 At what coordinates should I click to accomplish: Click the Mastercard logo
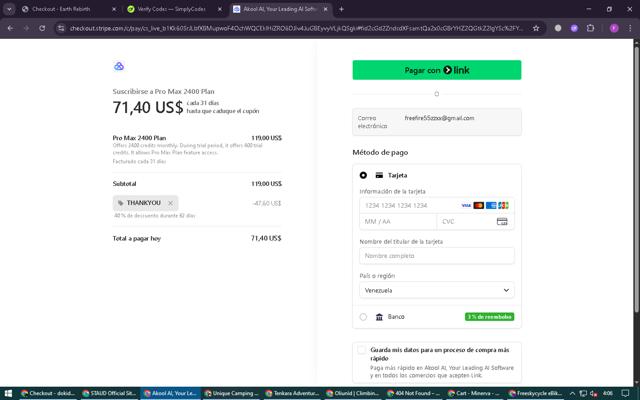pyautogui.click(x=478, y=205)
